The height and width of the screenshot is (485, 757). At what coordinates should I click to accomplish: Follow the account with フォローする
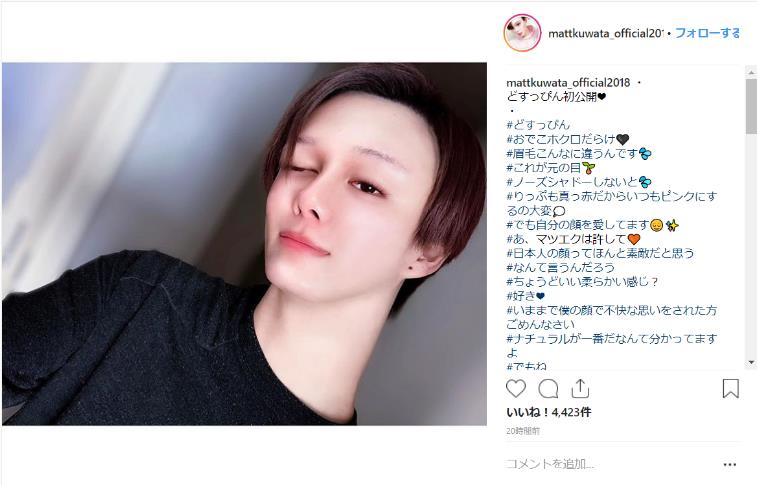[707, 33]
